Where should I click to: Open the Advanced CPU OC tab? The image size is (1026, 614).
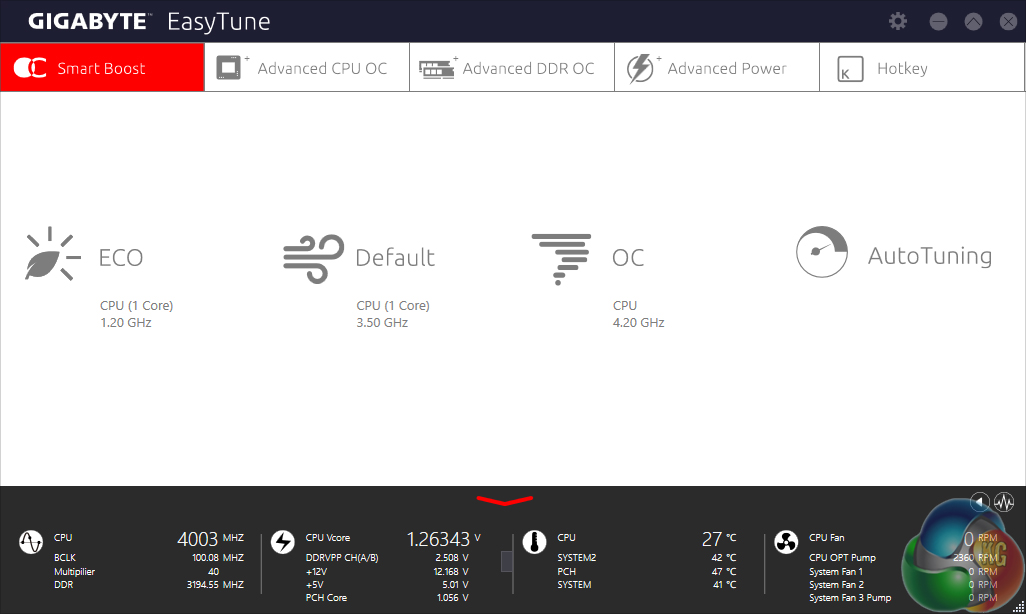[307, 67]
